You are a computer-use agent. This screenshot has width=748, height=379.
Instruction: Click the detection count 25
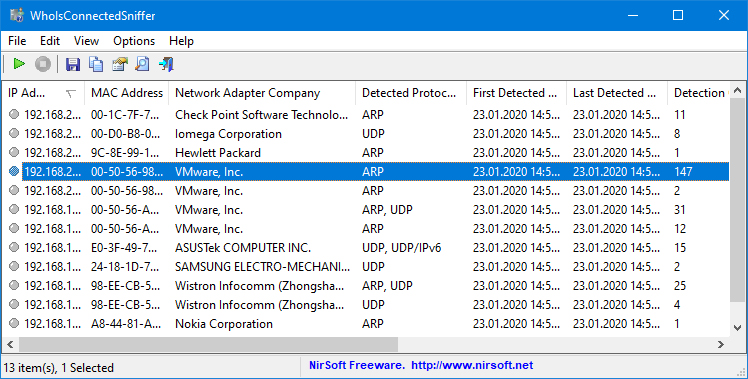(680, 286)
